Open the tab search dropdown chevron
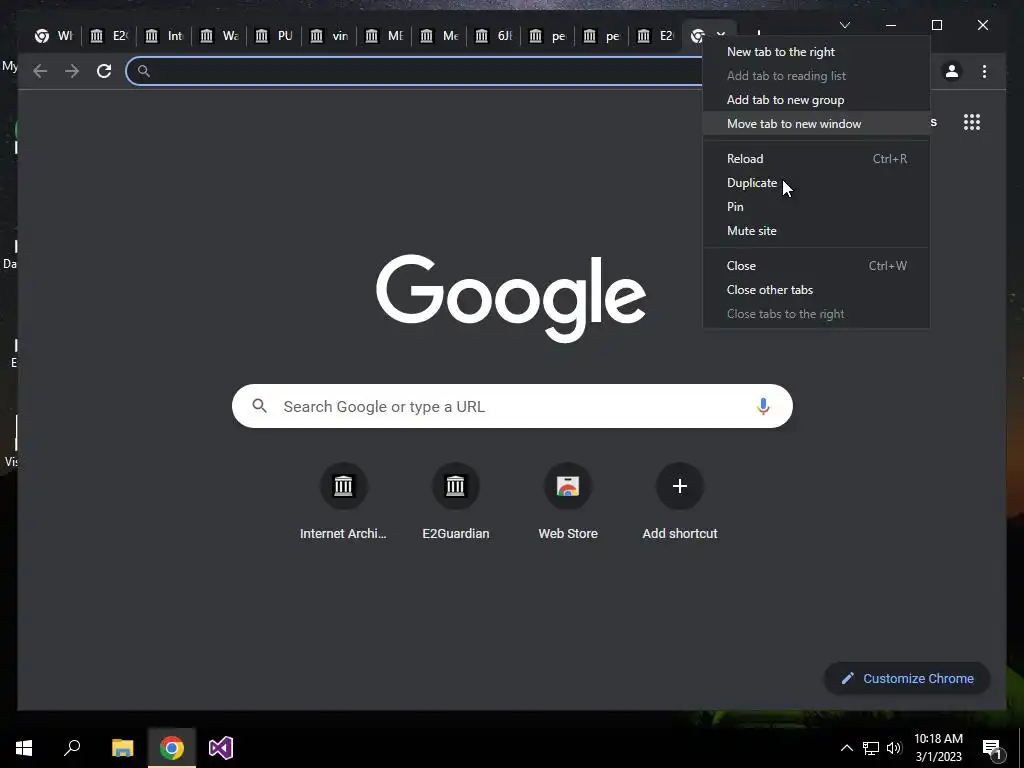 point(844,25)
